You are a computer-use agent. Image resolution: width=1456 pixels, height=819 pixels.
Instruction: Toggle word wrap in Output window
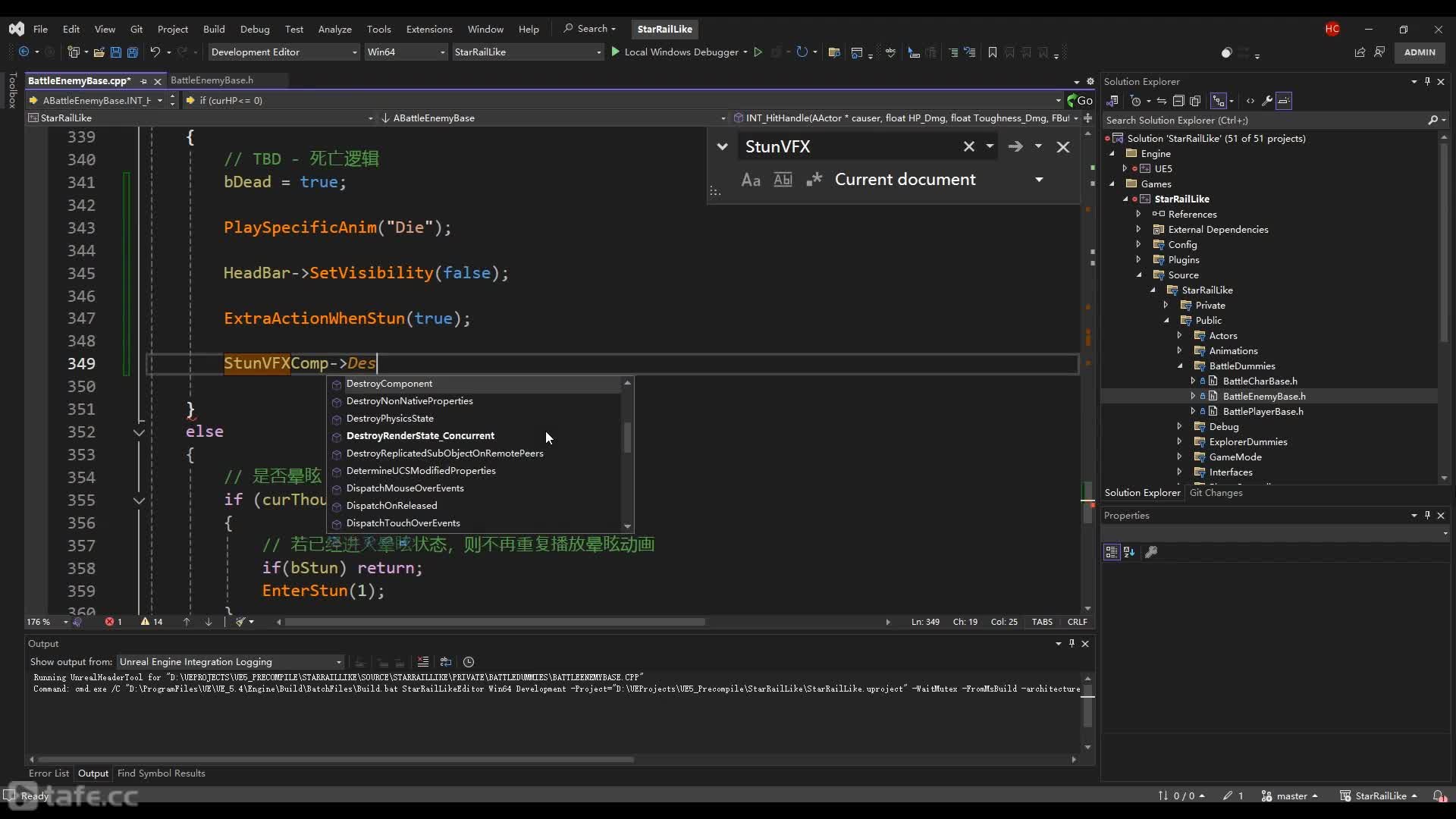446,662
